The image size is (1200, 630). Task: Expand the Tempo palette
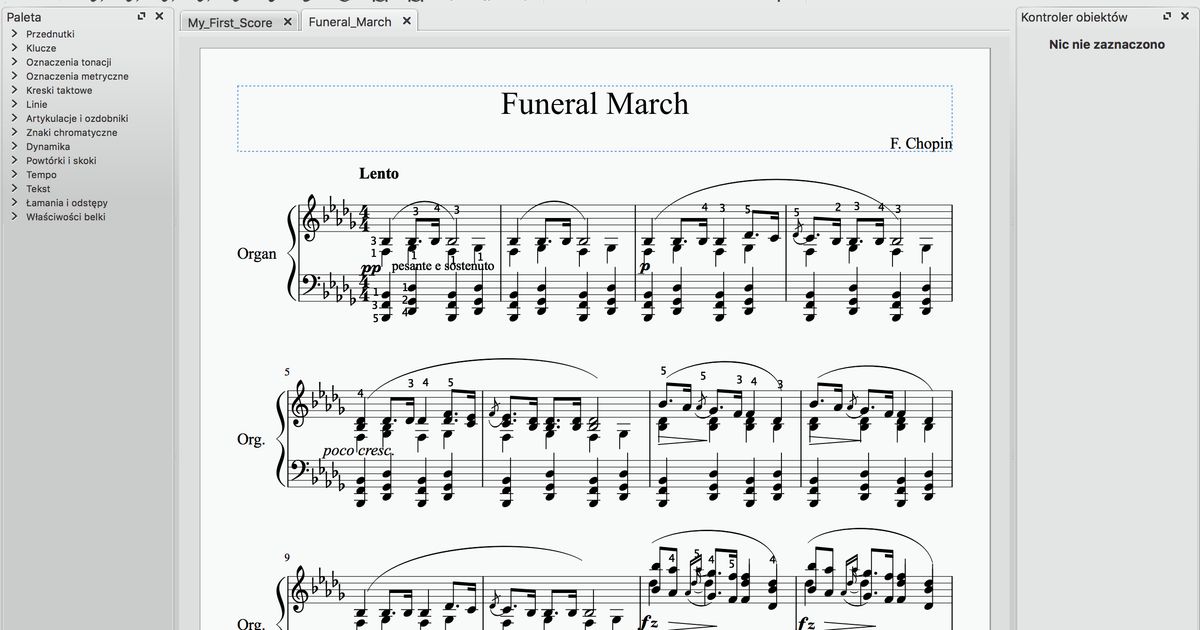point(41,174)
